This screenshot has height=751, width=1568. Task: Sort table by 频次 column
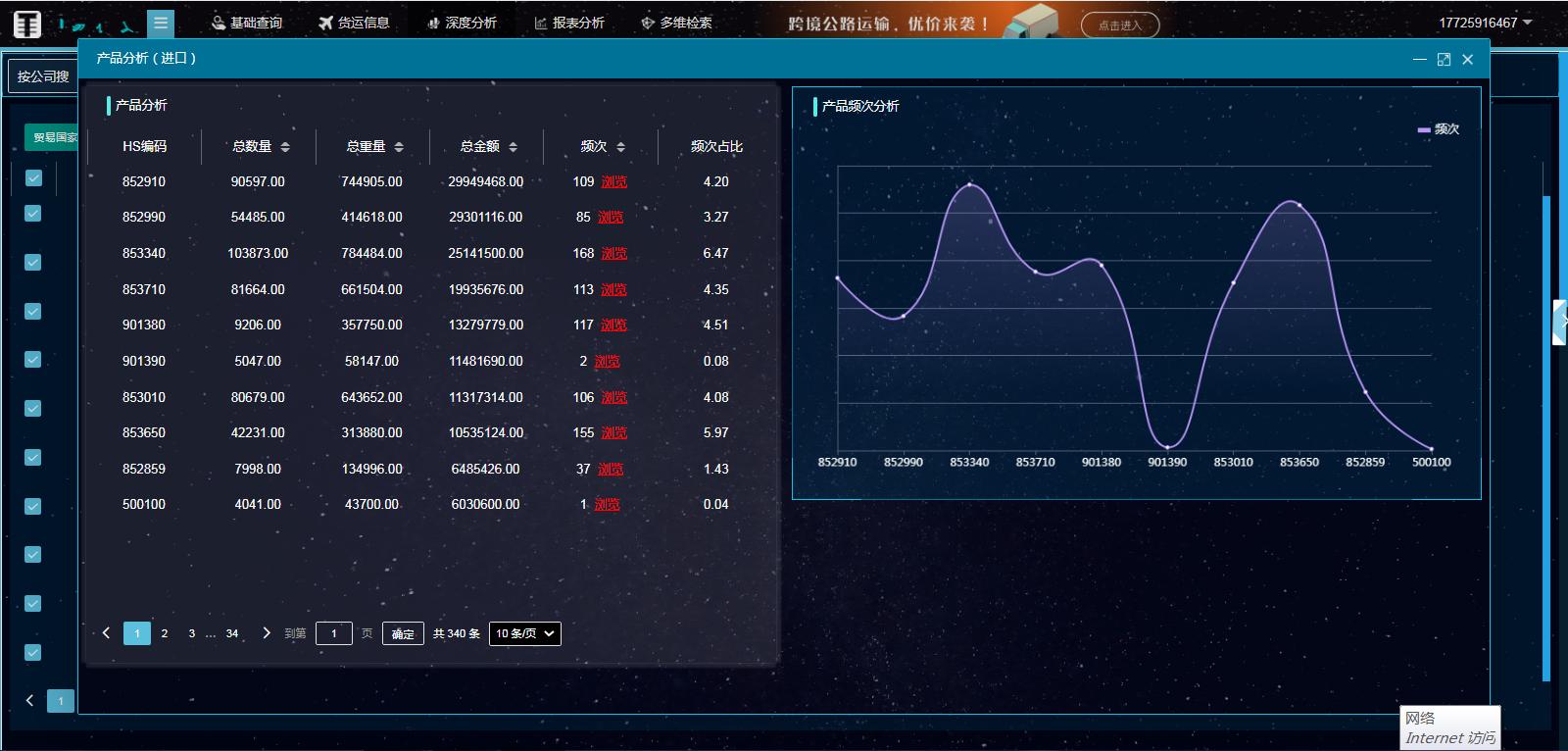[620, 147]
